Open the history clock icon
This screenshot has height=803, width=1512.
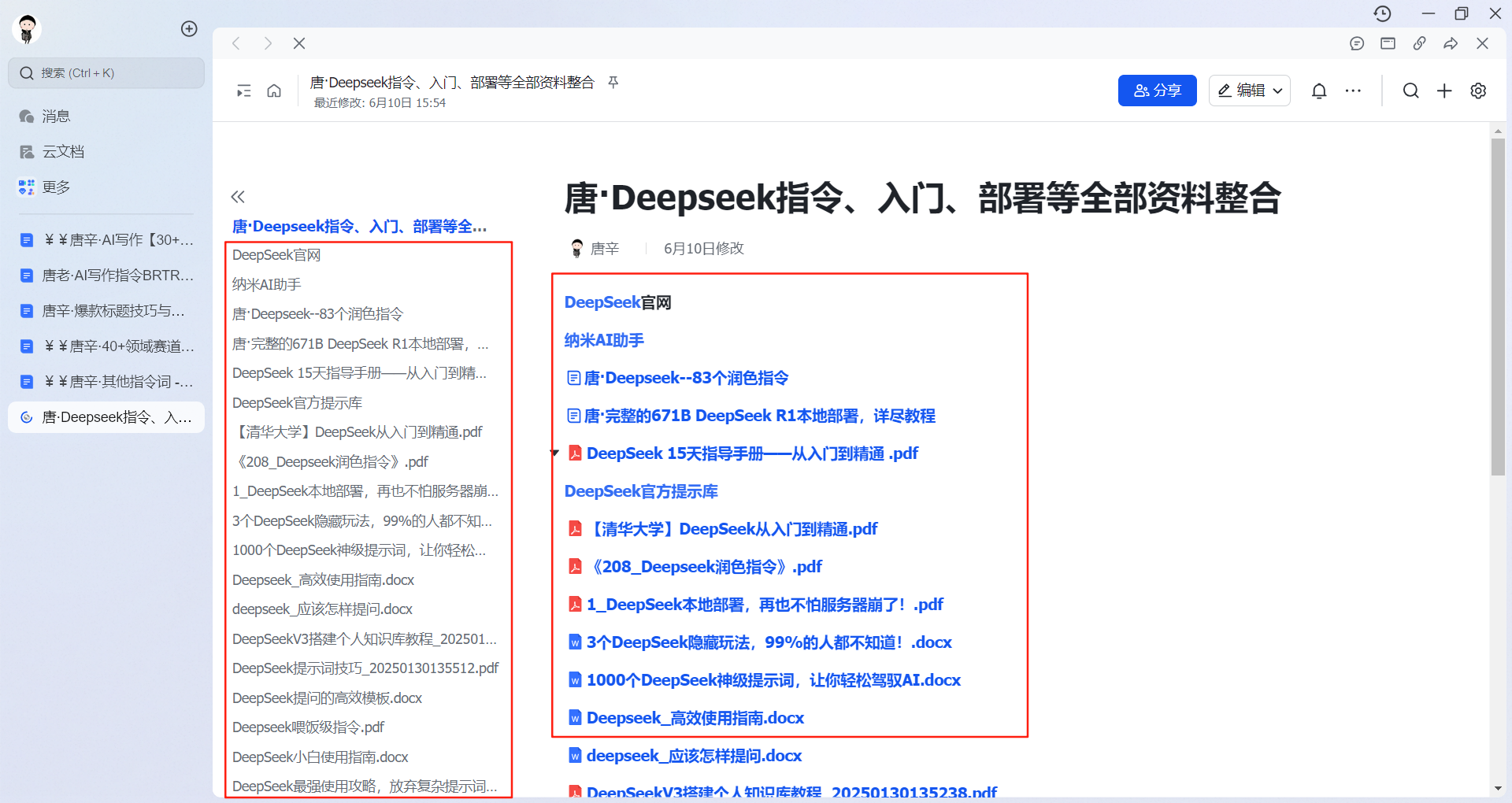(x=1382, y=13)
